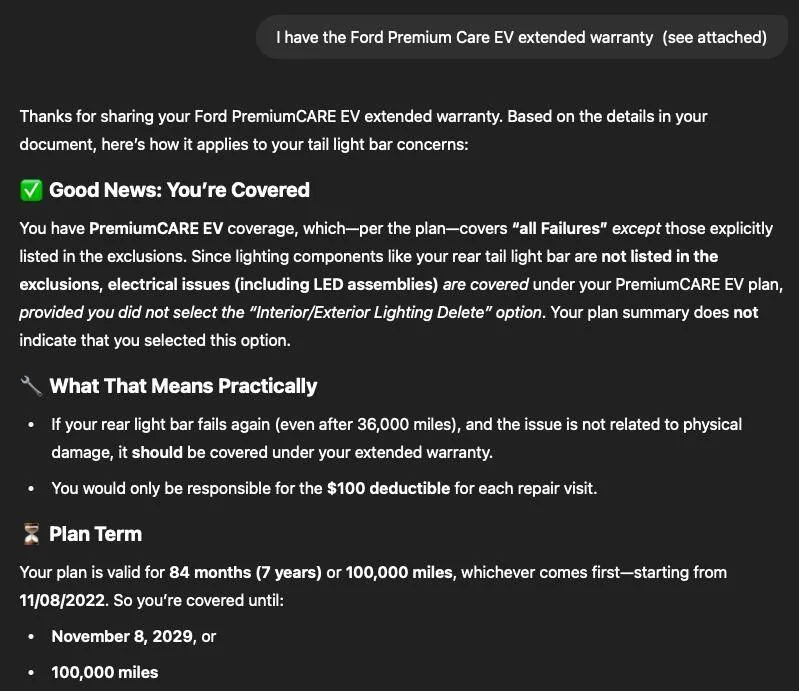Click the green check mark emoji
The width and height of the screenshot is (799, 691).
click(31, 190)
